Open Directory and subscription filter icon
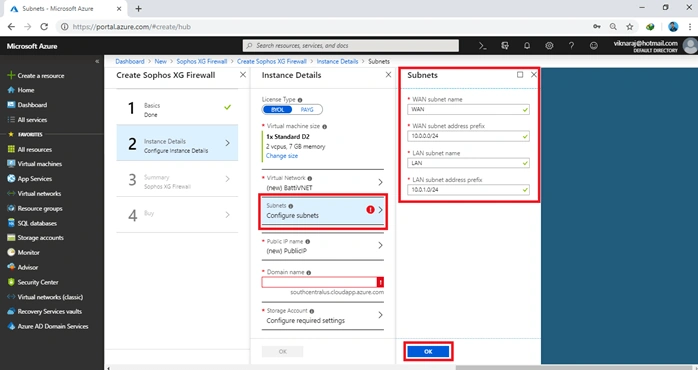Image resolution: width=698 pixels, height=370 pixels. click(505, 45)
